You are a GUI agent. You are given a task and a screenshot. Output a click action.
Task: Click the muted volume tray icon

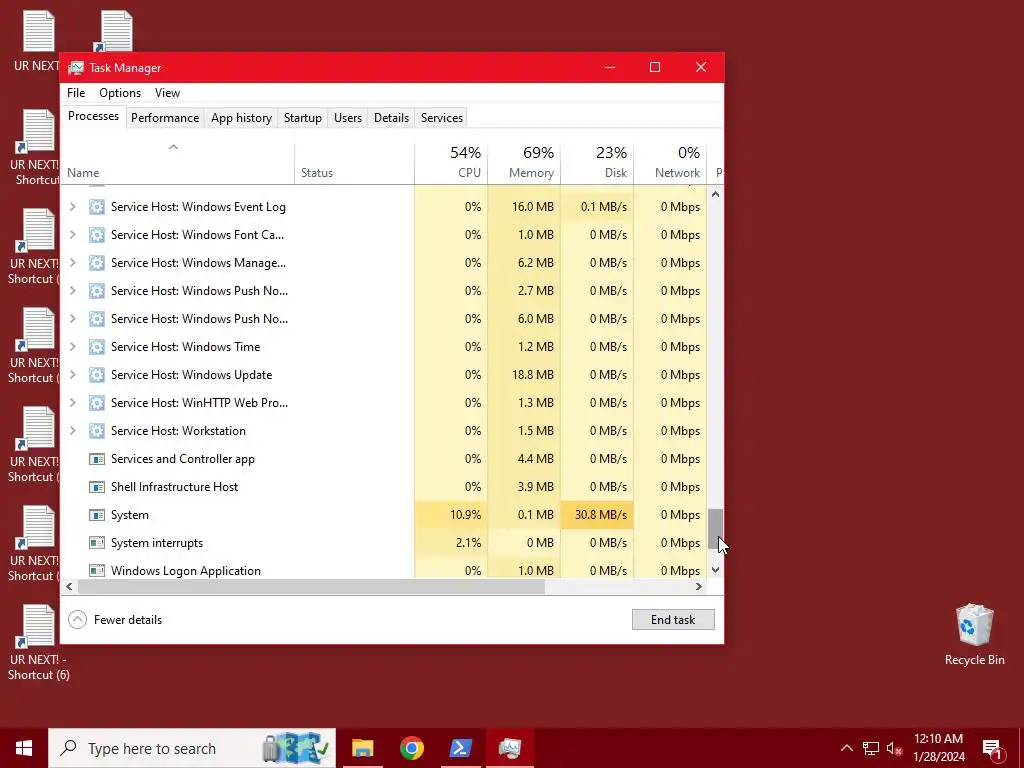[894, 748]
